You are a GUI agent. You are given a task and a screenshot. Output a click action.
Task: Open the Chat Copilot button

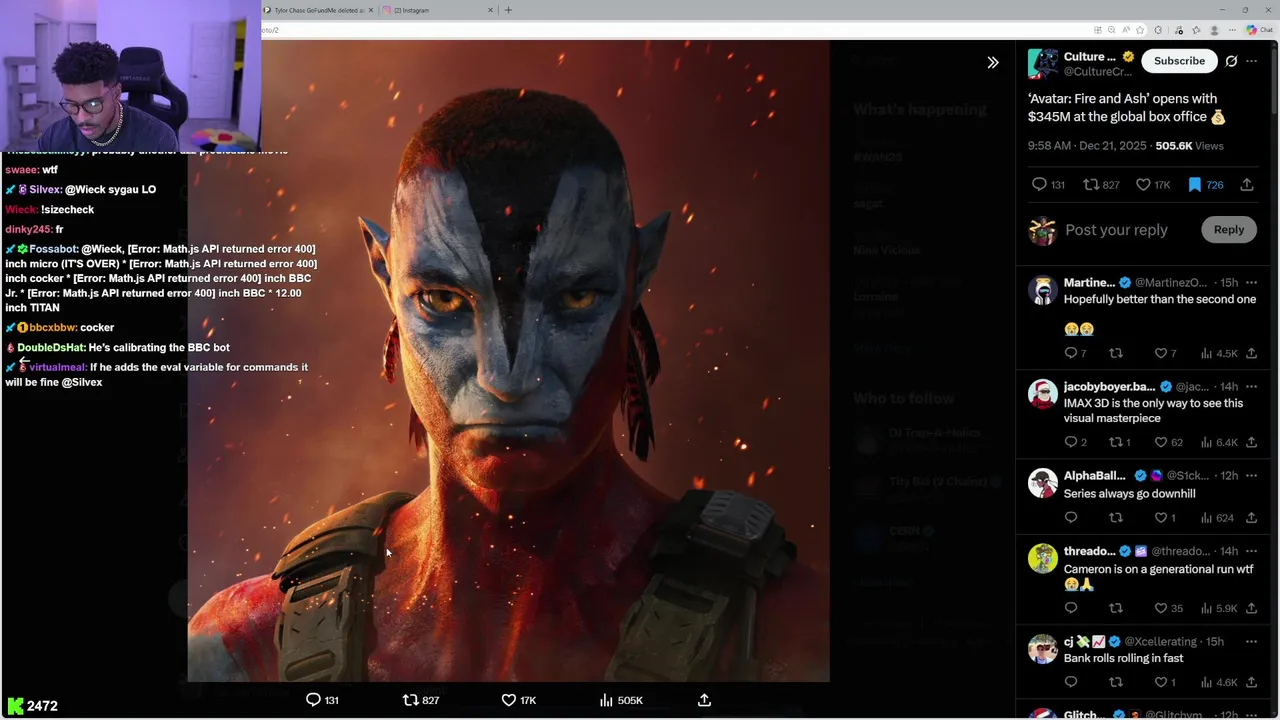1259,30
